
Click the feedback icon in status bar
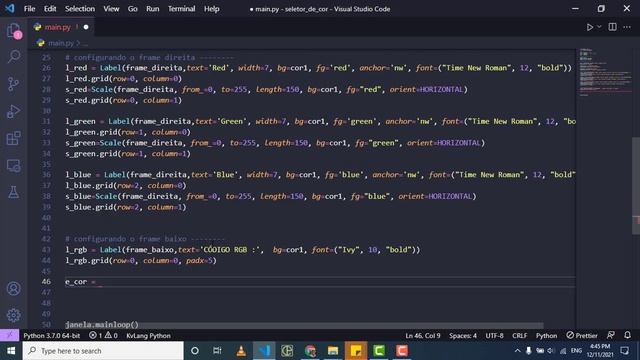[x=611, y=335]
